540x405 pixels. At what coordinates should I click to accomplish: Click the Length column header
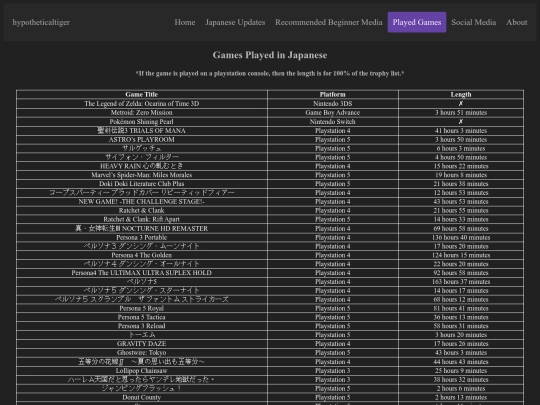pyautogui.click(x=461, y=94)
